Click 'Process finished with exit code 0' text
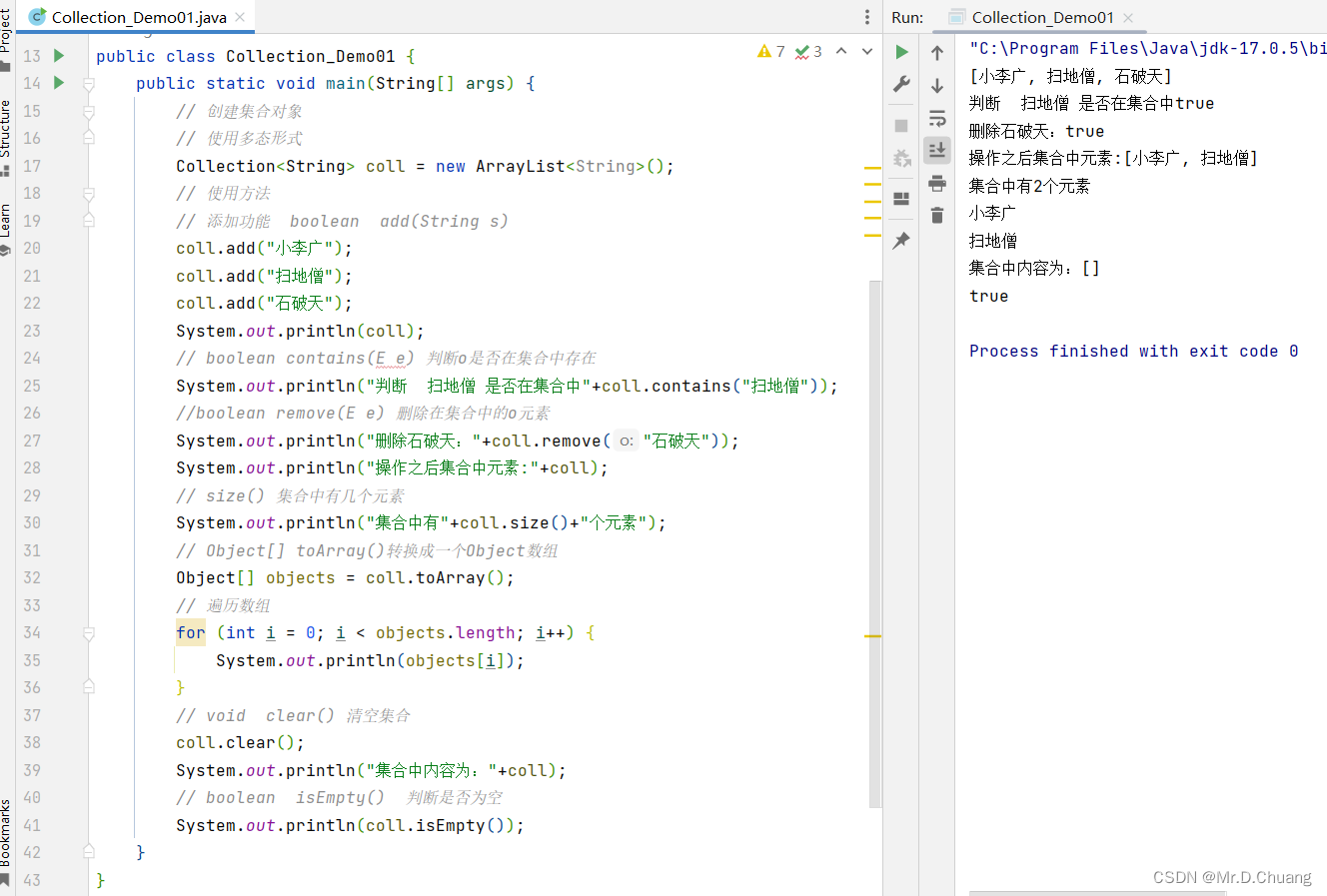 1134,351
